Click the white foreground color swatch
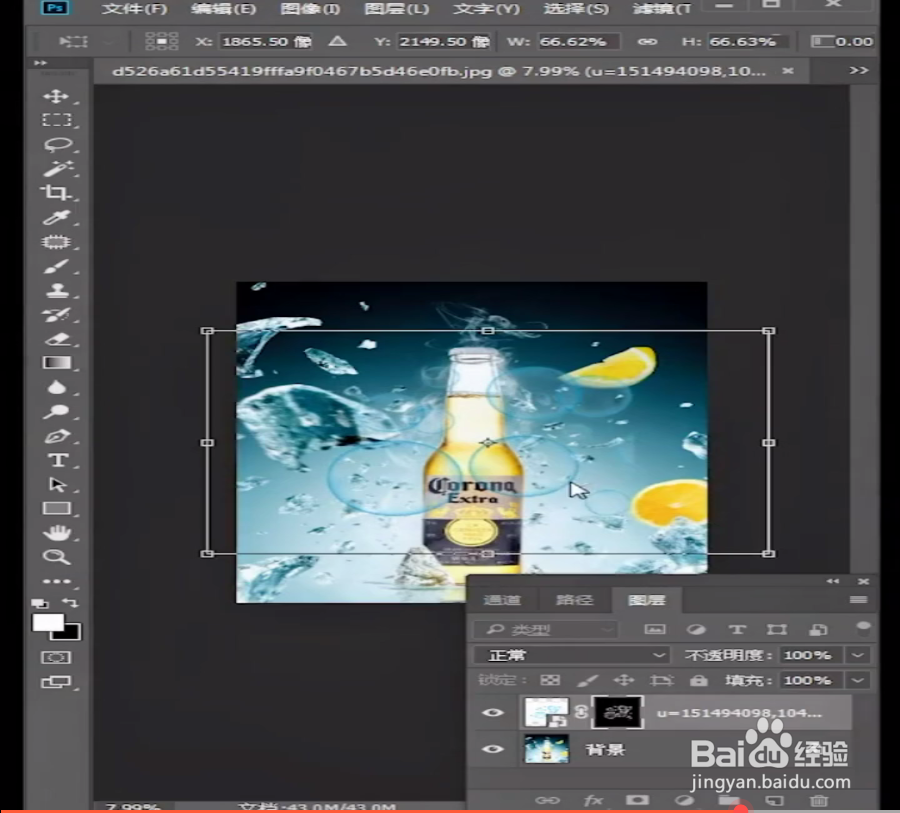The width and height of the screenshot is (900, 813). coord(46,622)
